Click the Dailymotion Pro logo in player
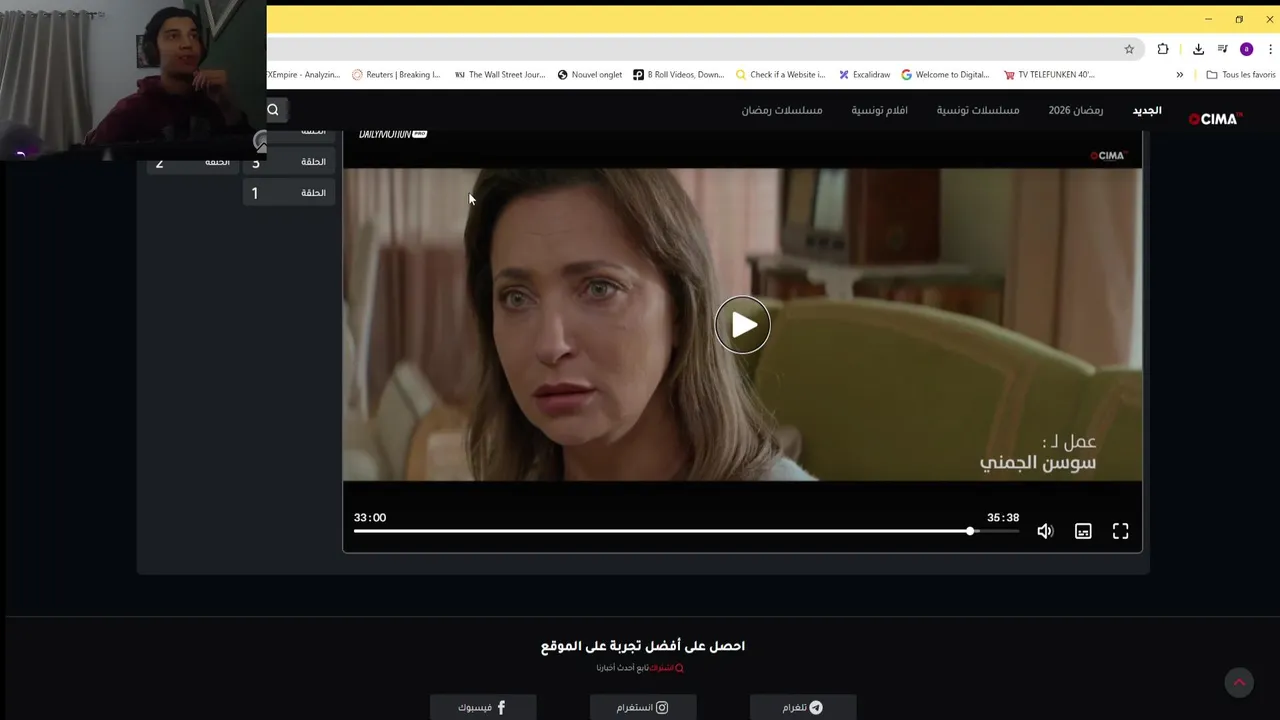The height and width of the screenshot is (720, 1280). (x=393, y=134)
